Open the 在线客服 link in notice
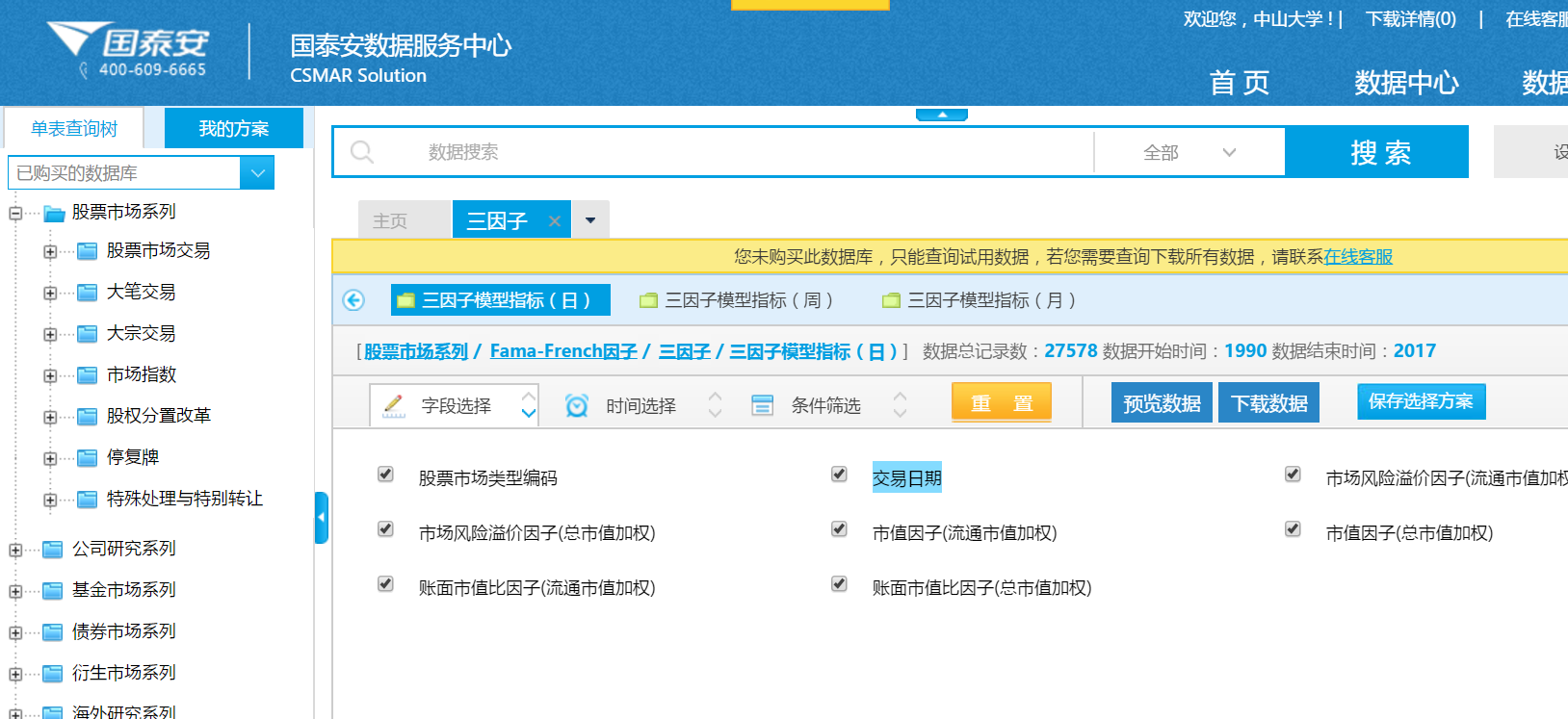The height and width of the screenshot is (719, 1568). click(x=1358, y=257)
